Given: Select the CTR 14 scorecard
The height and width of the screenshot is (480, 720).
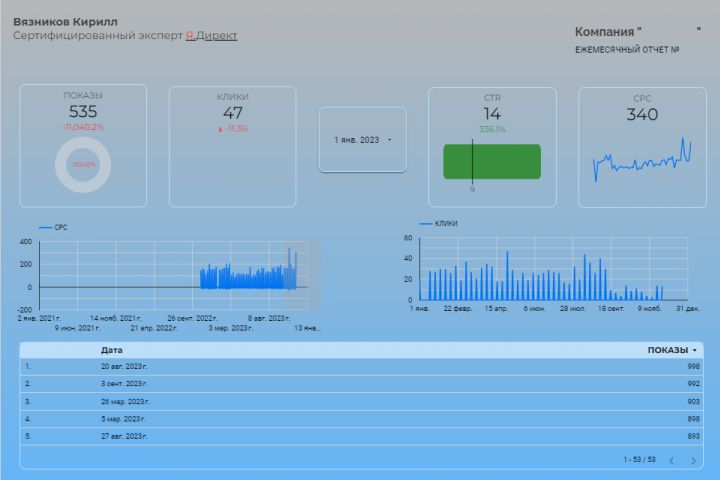Looking at the screenshot, I should [492, 147].
